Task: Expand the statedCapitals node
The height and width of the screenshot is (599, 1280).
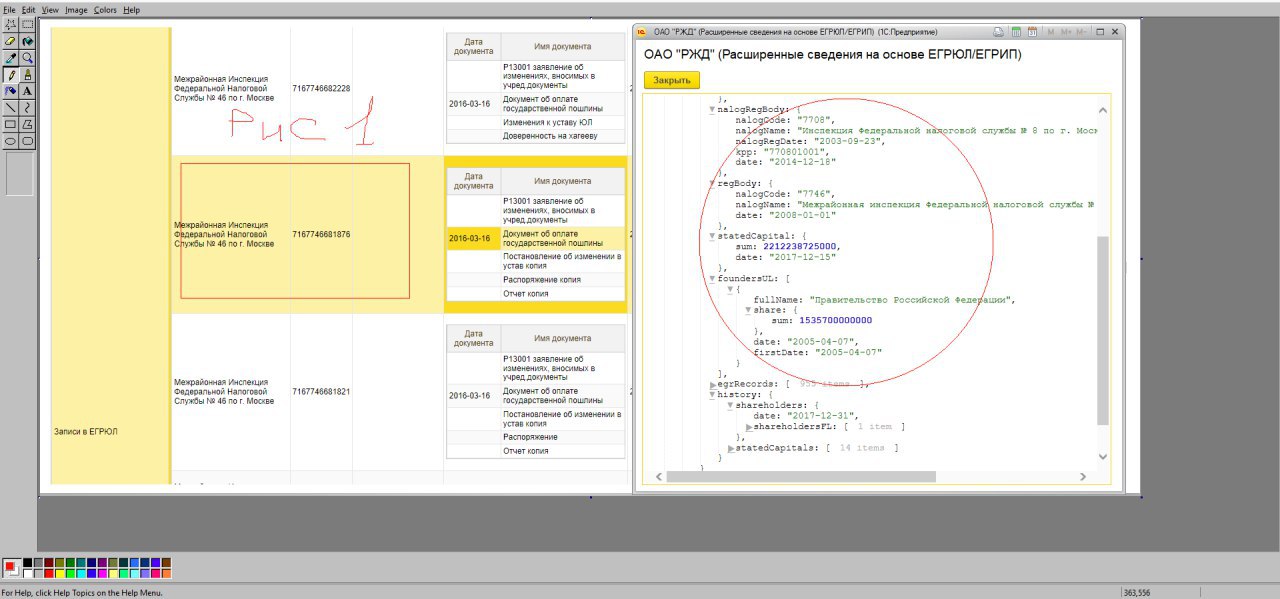Action: click(731, 448)
